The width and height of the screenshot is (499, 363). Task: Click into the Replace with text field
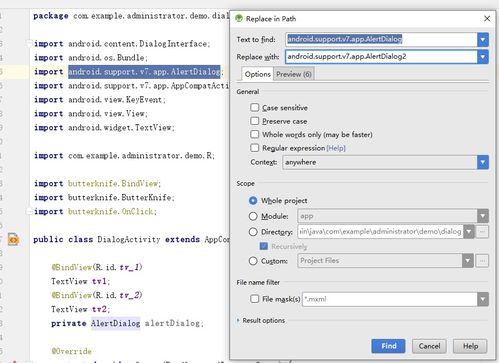point(381,57)
